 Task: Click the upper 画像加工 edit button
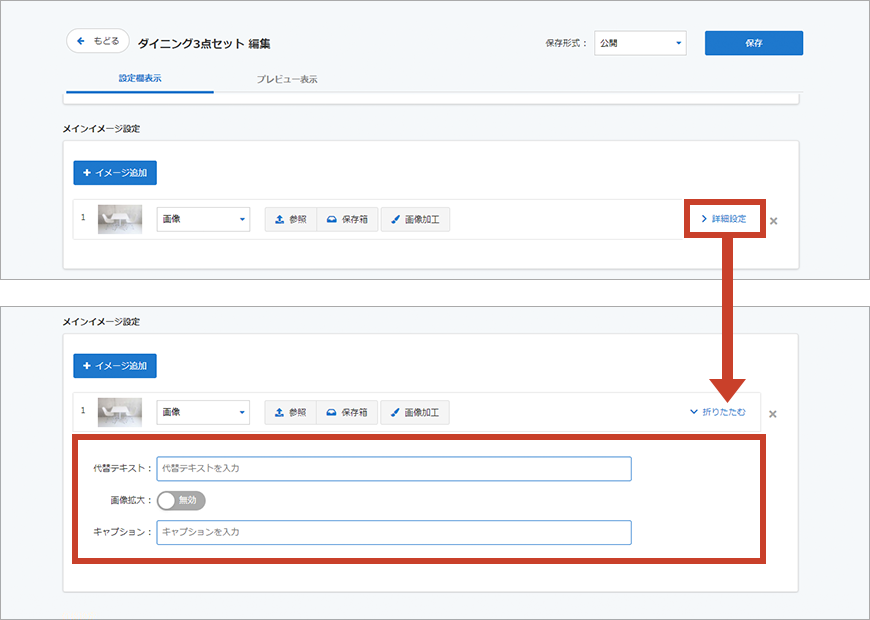point(415,219)
